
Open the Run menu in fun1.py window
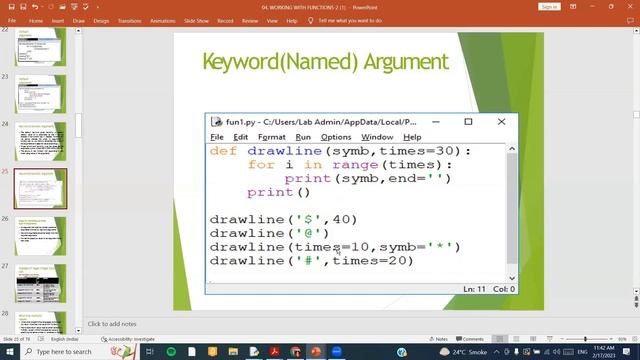303,137
